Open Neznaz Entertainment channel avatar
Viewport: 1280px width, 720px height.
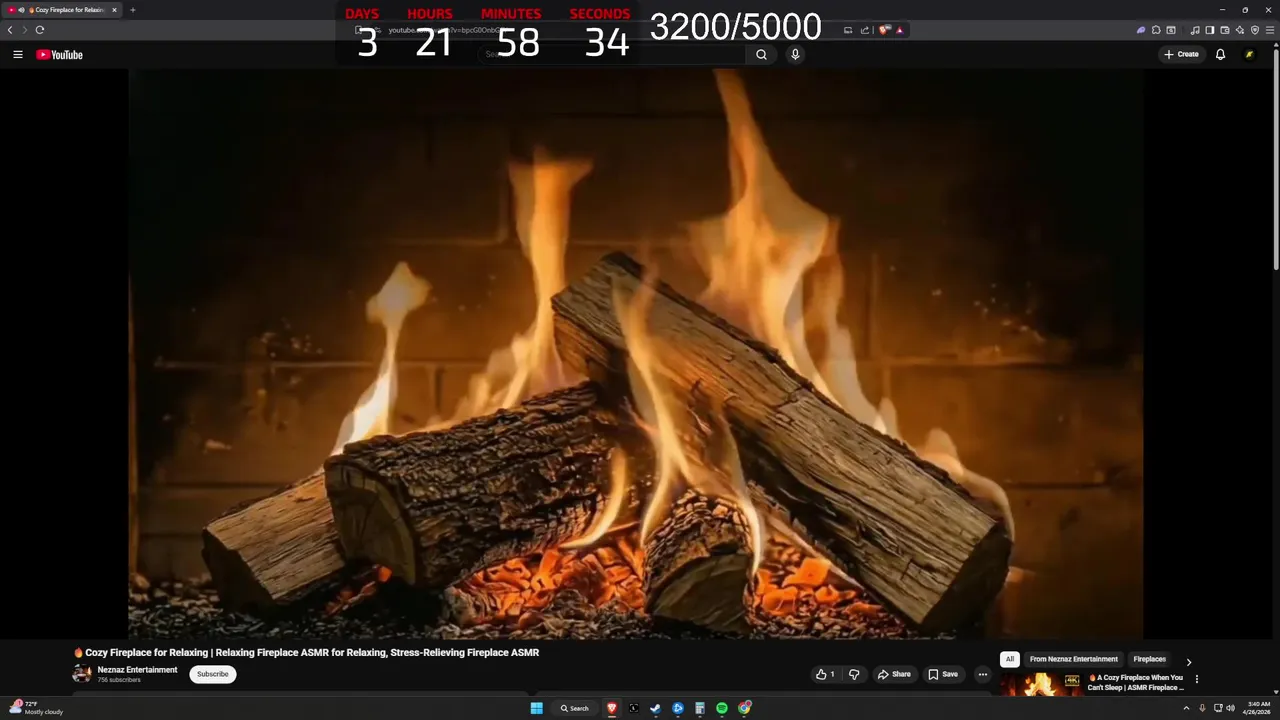point(82,673)
